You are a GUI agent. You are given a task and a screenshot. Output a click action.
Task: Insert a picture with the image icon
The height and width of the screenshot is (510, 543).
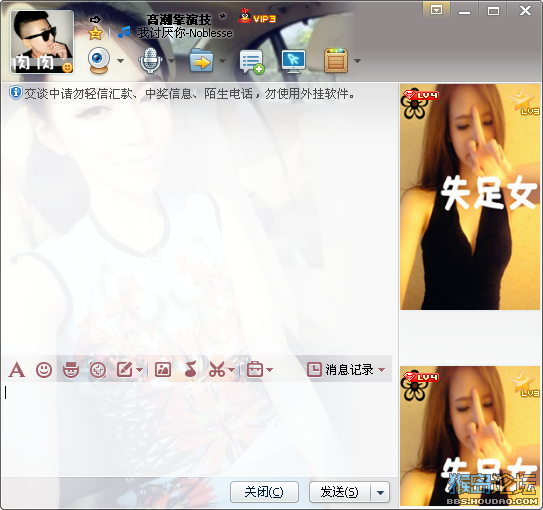(163, 370)
